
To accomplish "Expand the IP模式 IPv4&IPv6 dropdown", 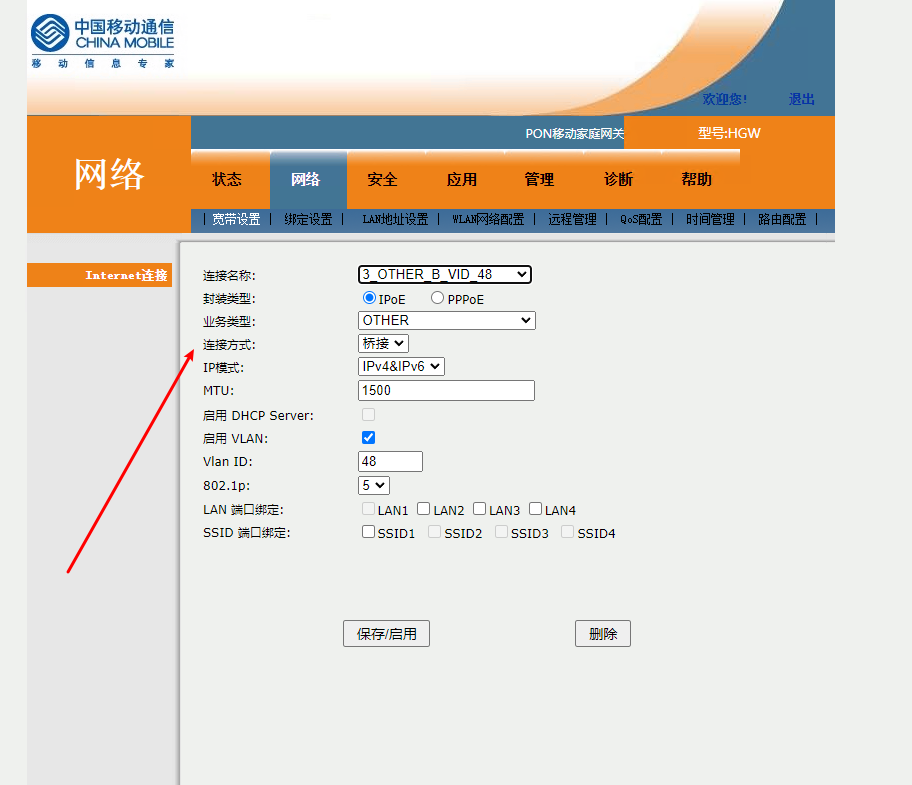I will 401,367.
